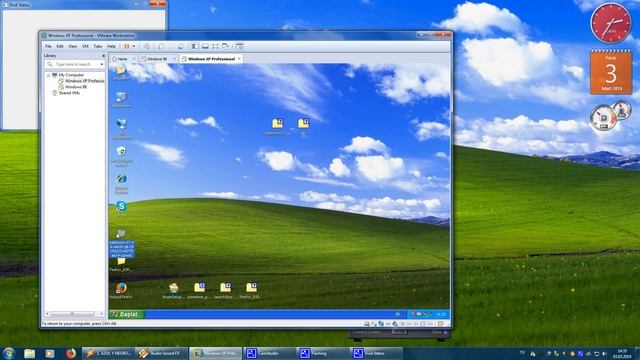Screen dimensions: 640x360
Task: Open the File menu in VMware
Action: (48, 47)
